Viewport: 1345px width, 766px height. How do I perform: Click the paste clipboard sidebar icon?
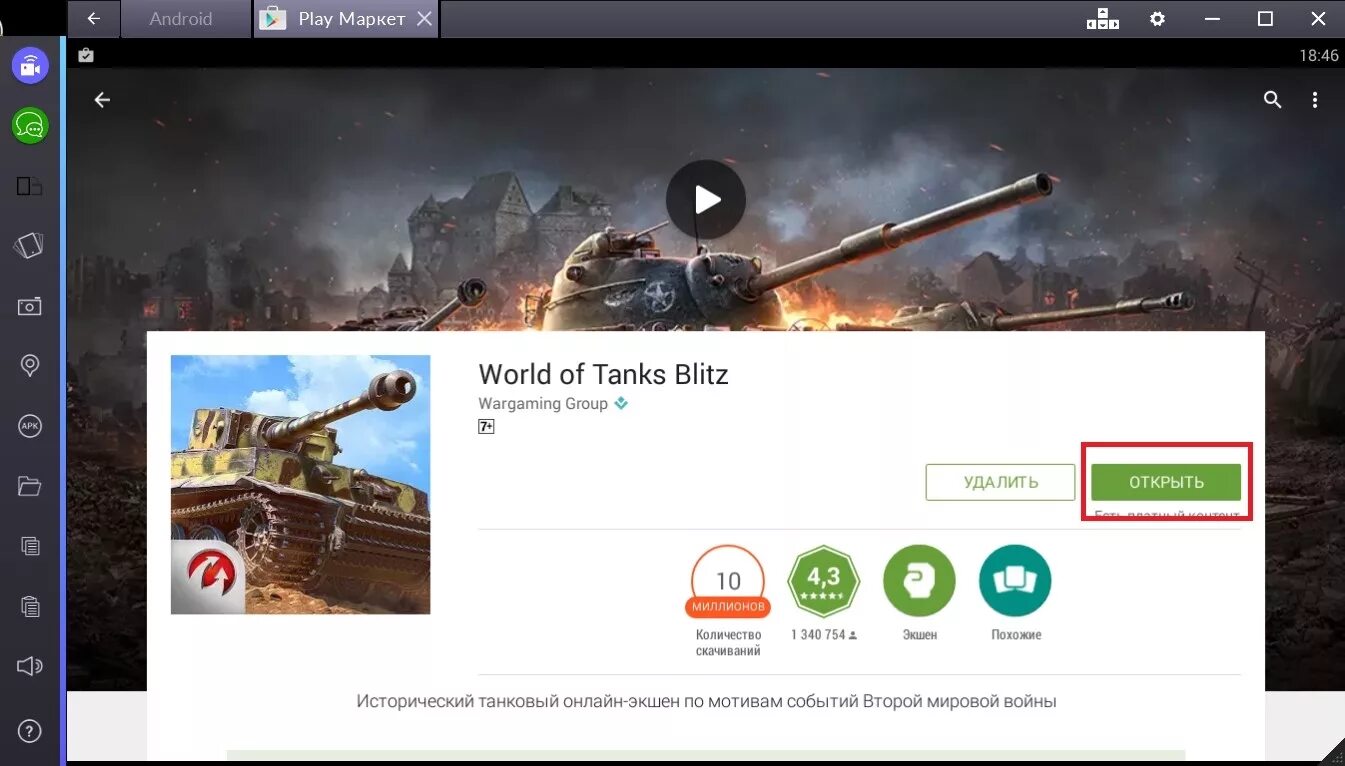point(30,606)
